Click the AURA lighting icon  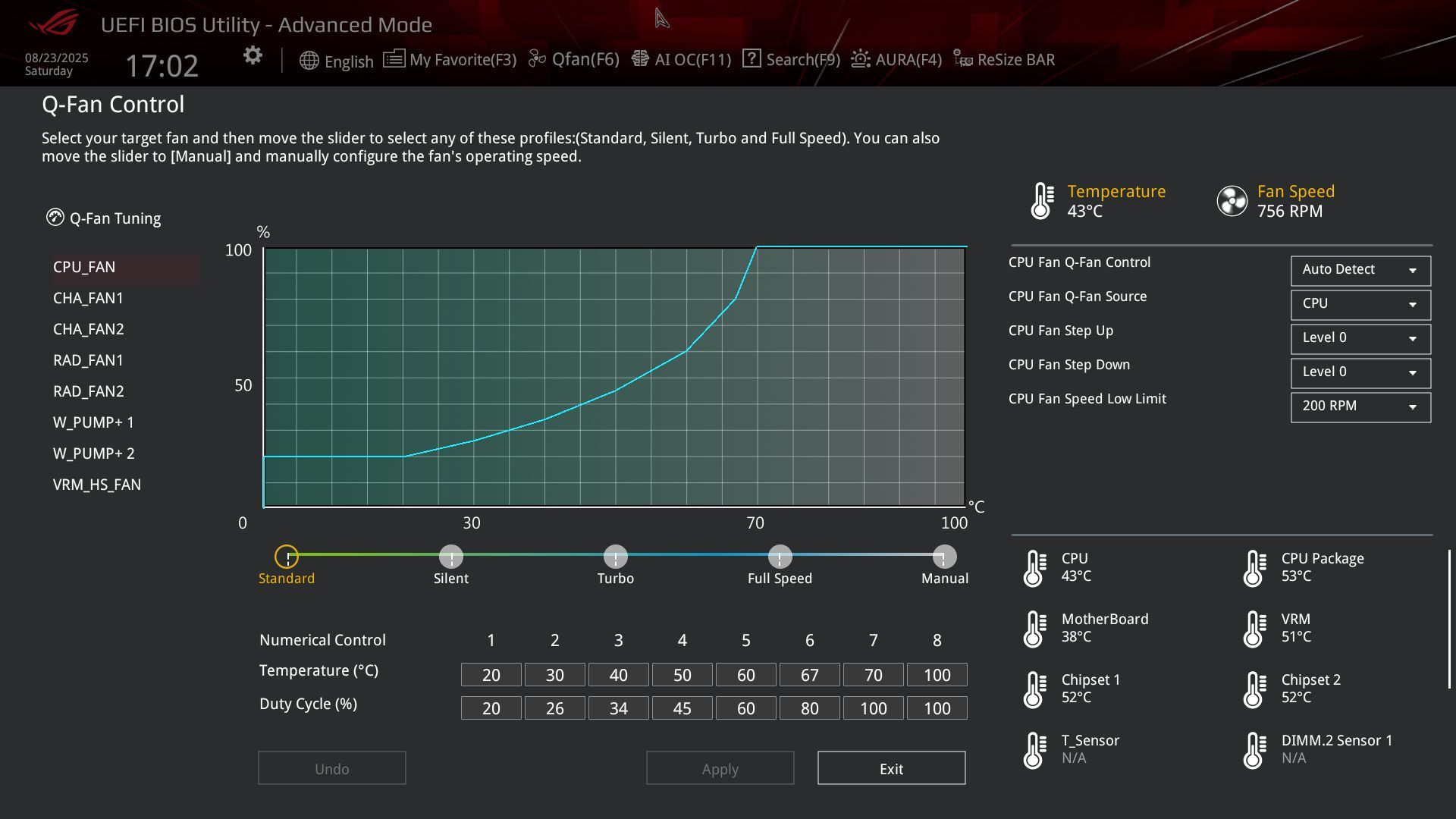(861, 59)
